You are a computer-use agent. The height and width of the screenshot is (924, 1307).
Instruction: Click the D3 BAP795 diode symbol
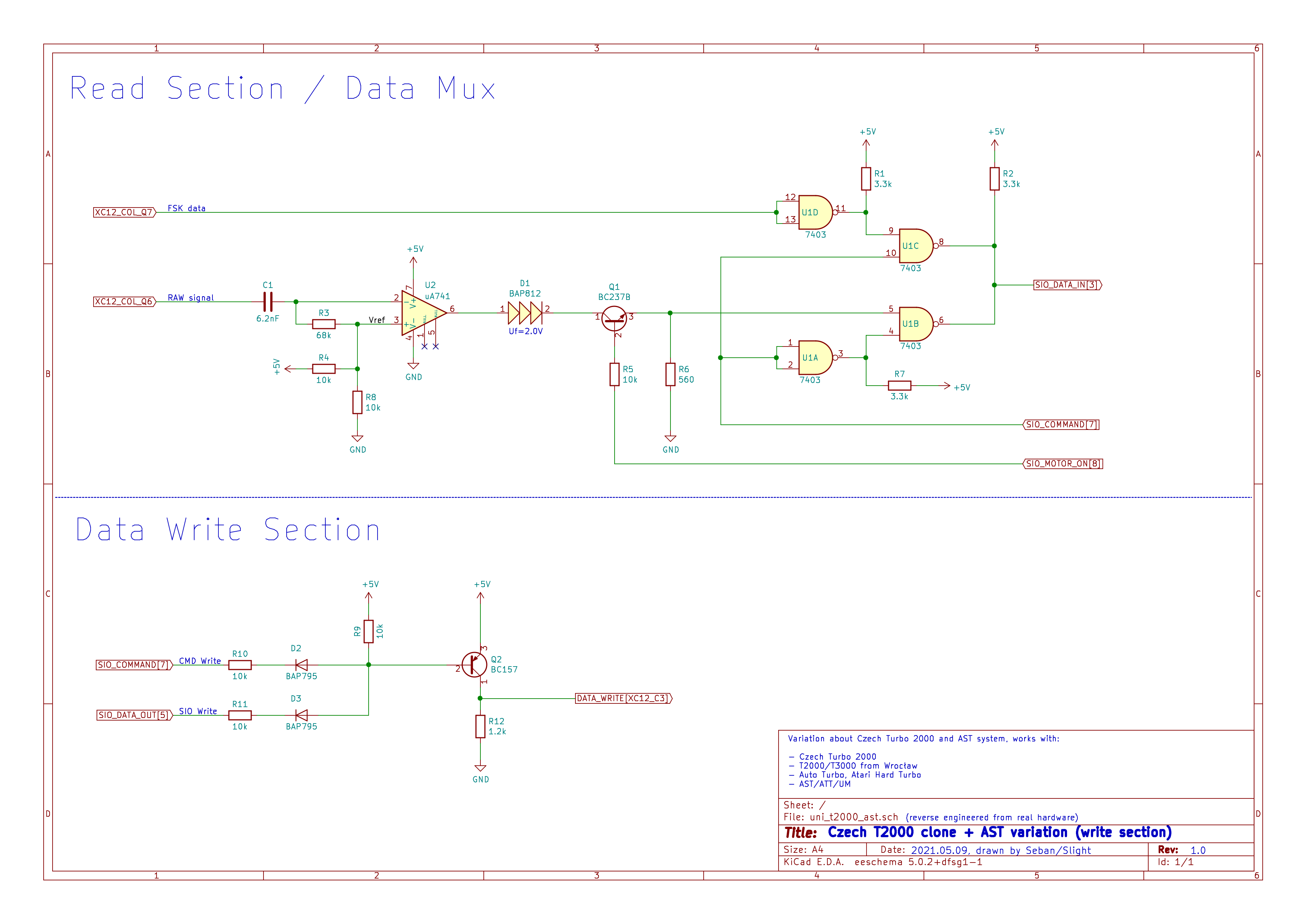click(301, 715)
